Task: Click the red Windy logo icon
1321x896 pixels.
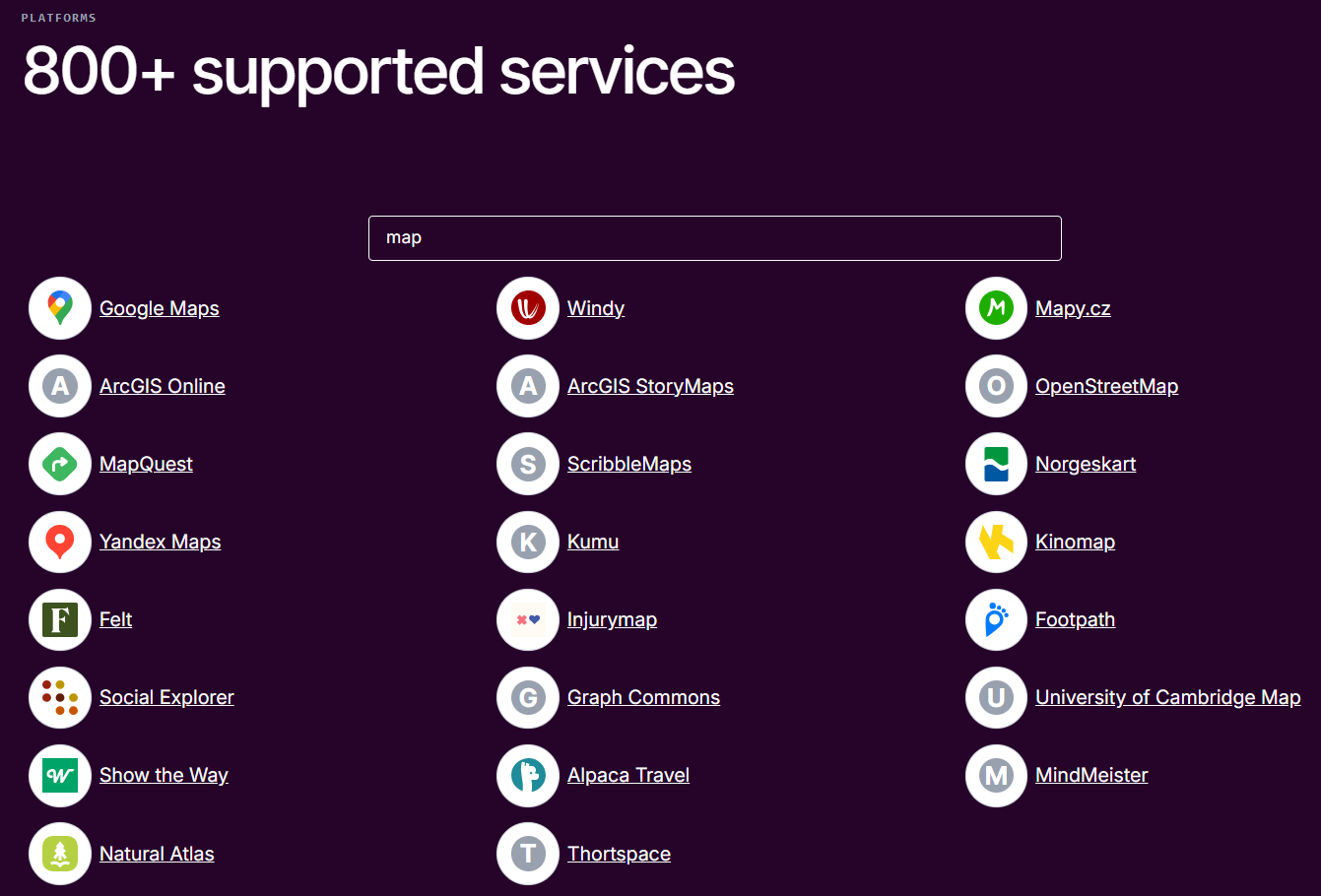Action: tap(528, 308)
